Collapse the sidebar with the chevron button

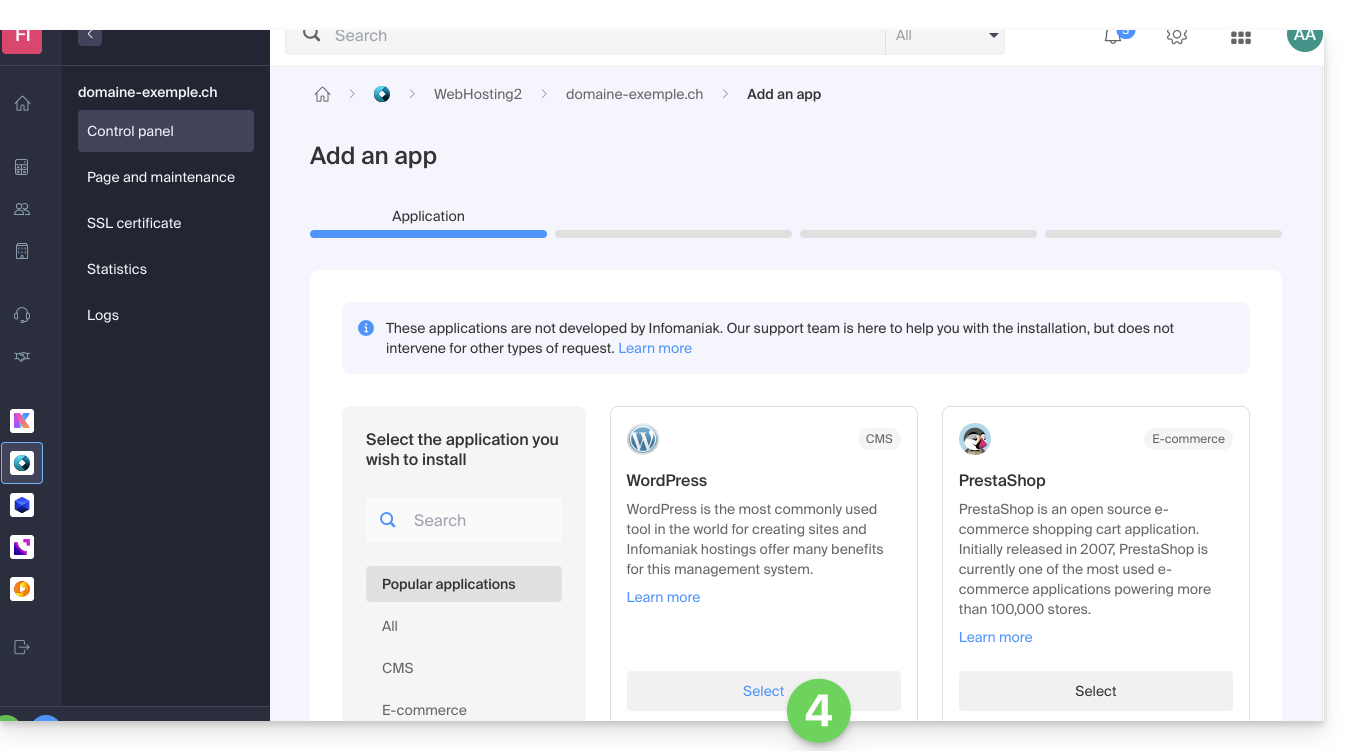tap(90, 36)
